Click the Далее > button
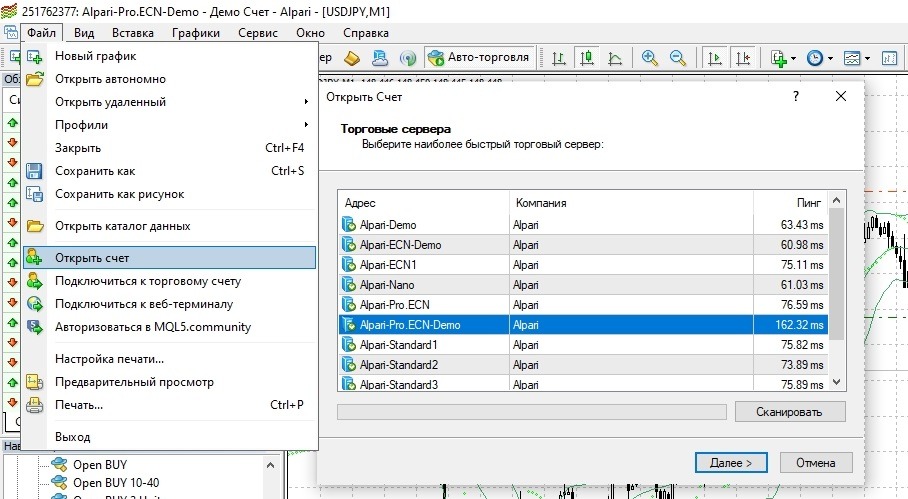 tap(731, 463)
